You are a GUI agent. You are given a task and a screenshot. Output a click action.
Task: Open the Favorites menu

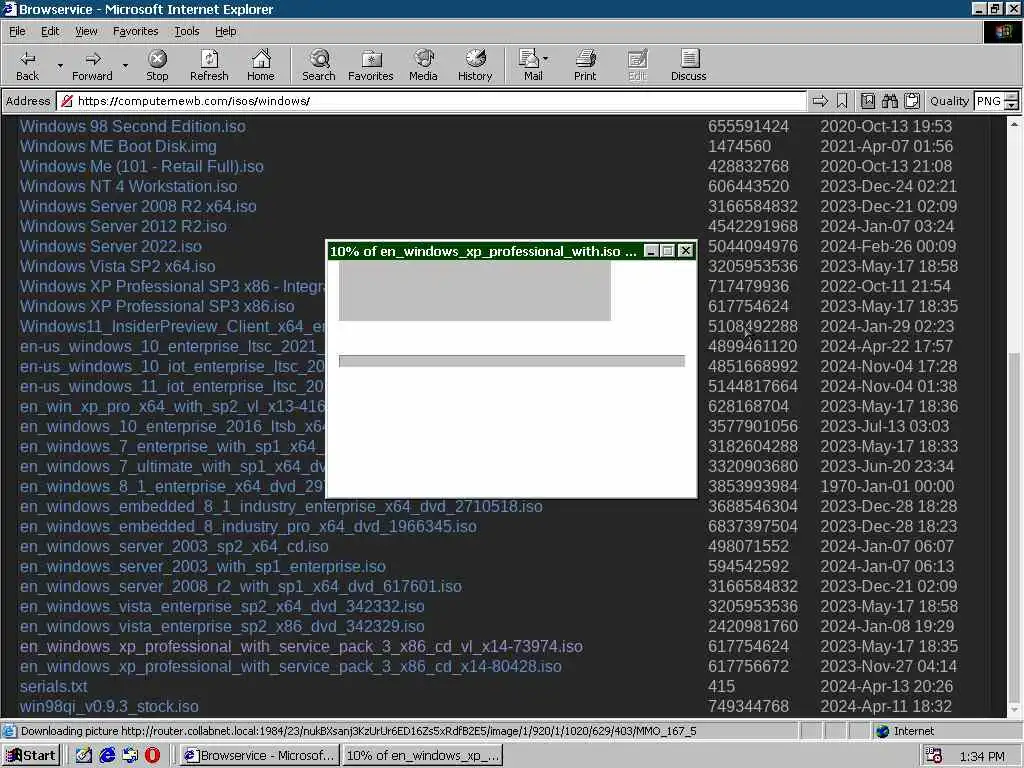135,31
